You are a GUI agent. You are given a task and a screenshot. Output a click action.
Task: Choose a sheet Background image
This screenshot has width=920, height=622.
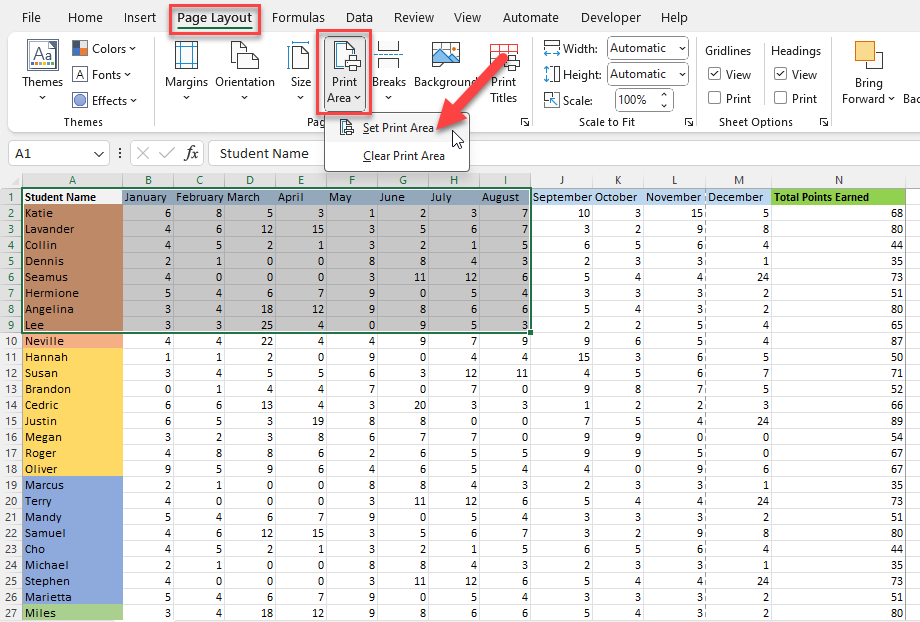[x=446, y=65]
